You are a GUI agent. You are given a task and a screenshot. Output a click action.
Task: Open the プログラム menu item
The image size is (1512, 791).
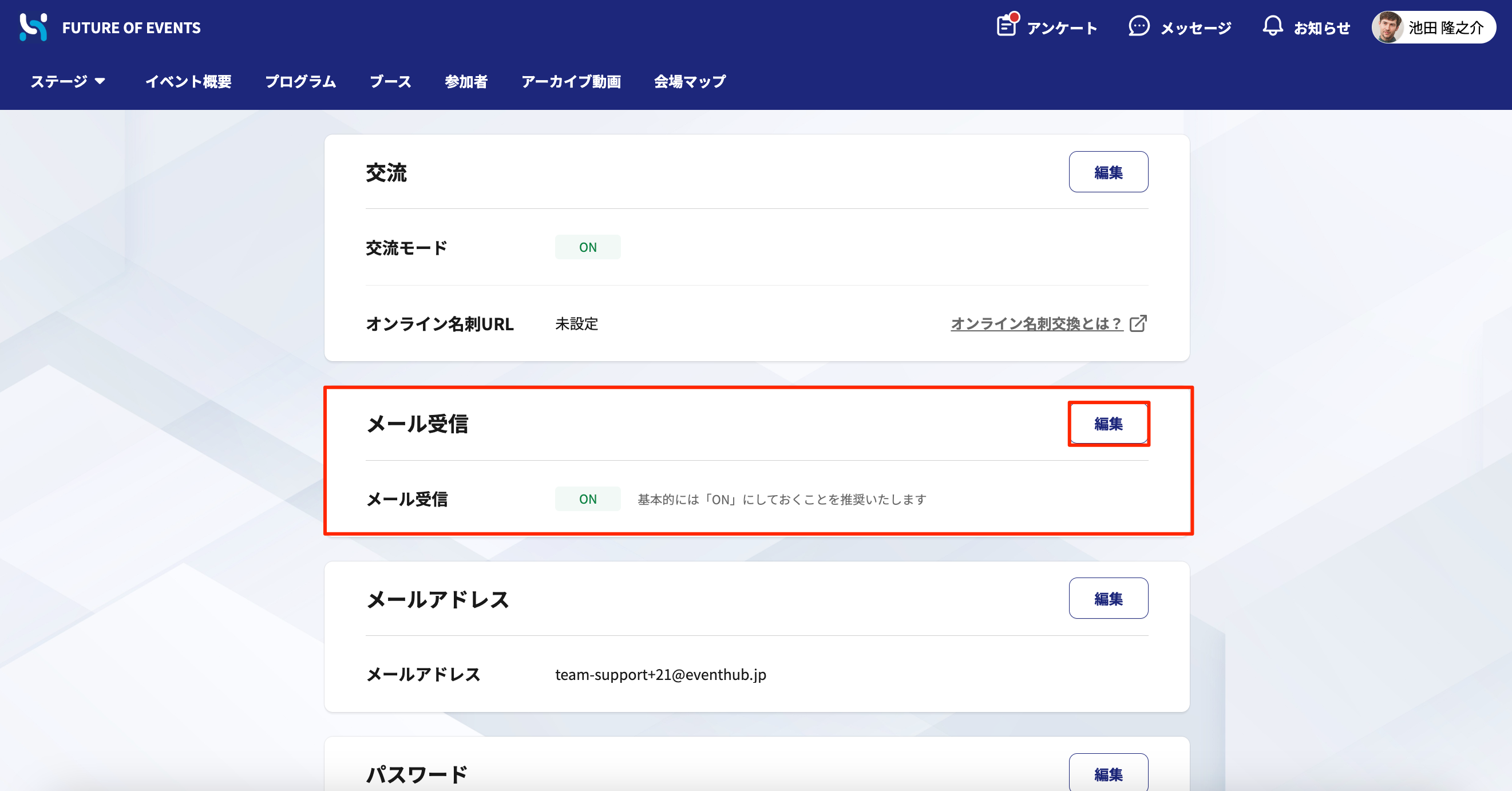300,81
